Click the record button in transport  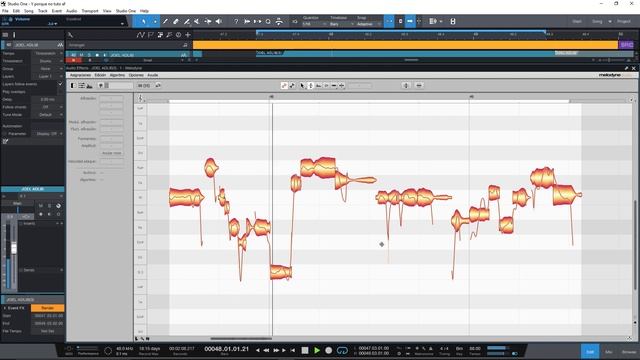(329, 350)
